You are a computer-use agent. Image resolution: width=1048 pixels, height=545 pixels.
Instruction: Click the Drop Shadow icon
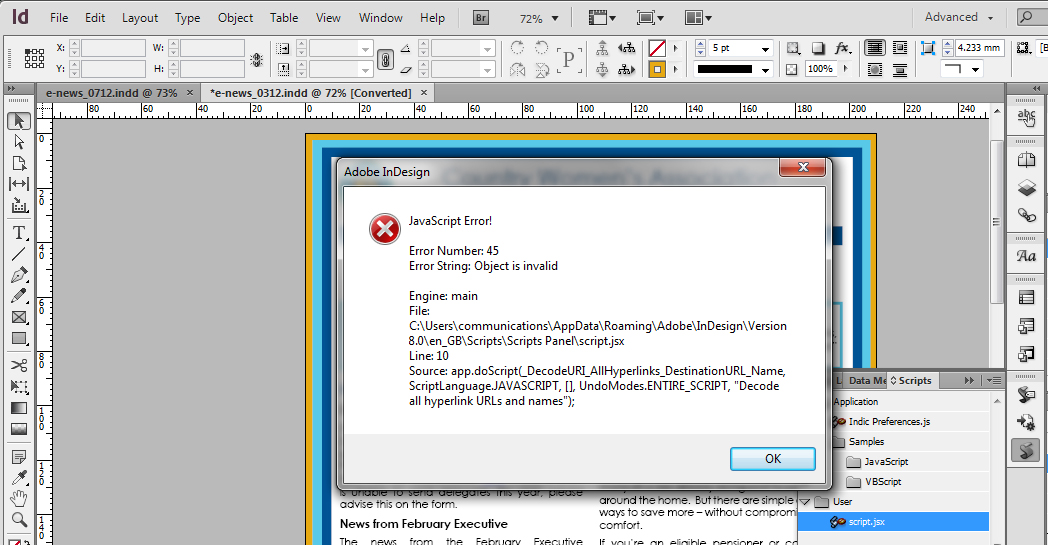[817, 48]
